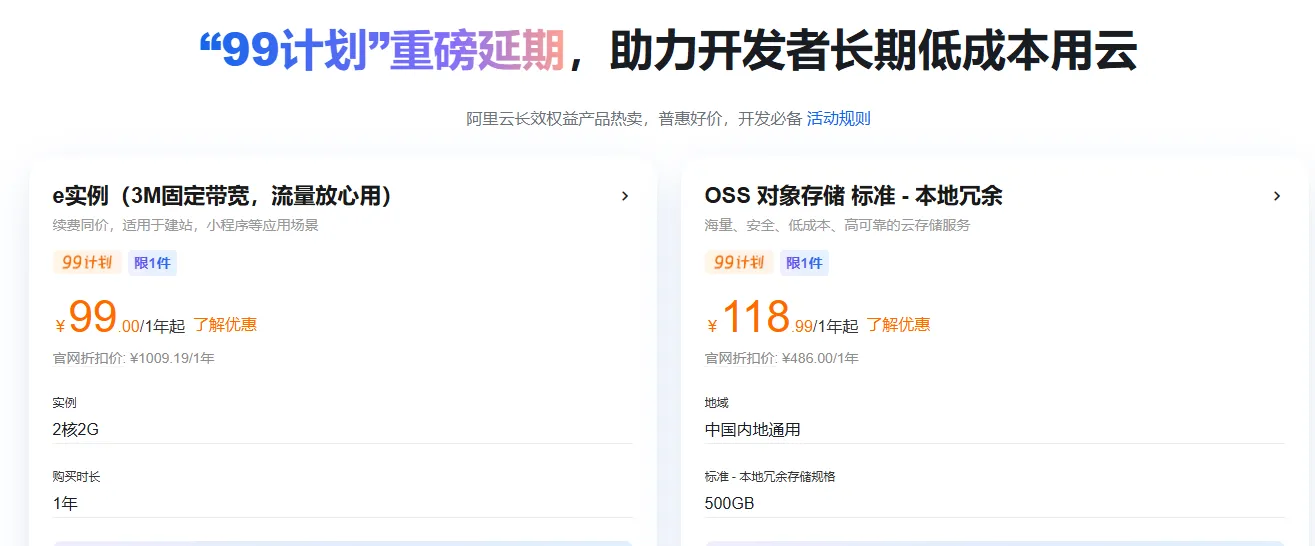Select the 2核2G instance field
The height and width of the screenshot is (546, 1315).
pyautogui.click(x=342, y=430)
